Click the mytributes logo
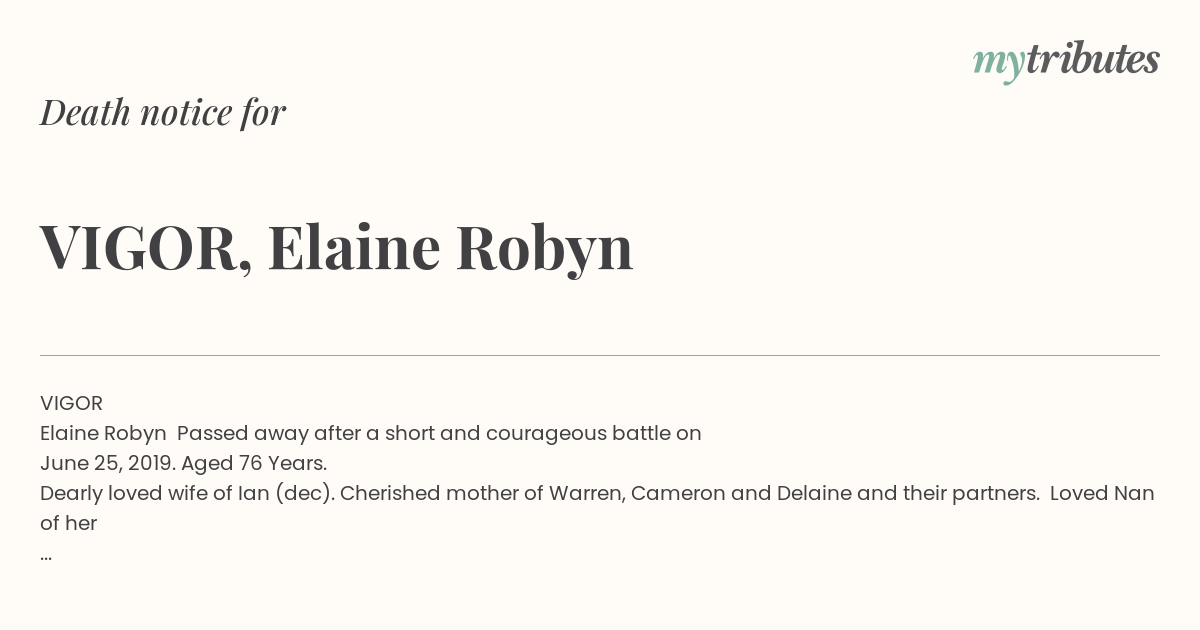1200x630 pixels. pos(1066,62)
